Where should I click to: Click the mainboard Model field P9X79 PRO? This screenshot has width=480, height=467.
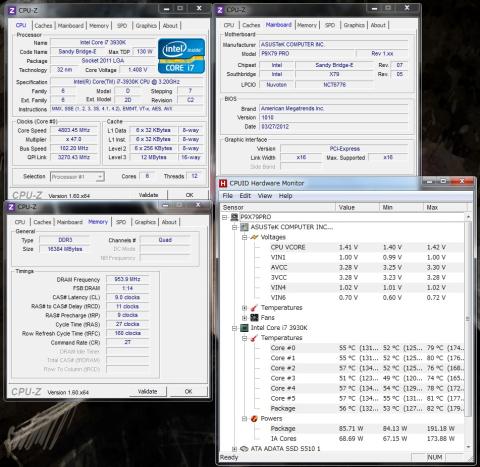click(x=307, y=54)
